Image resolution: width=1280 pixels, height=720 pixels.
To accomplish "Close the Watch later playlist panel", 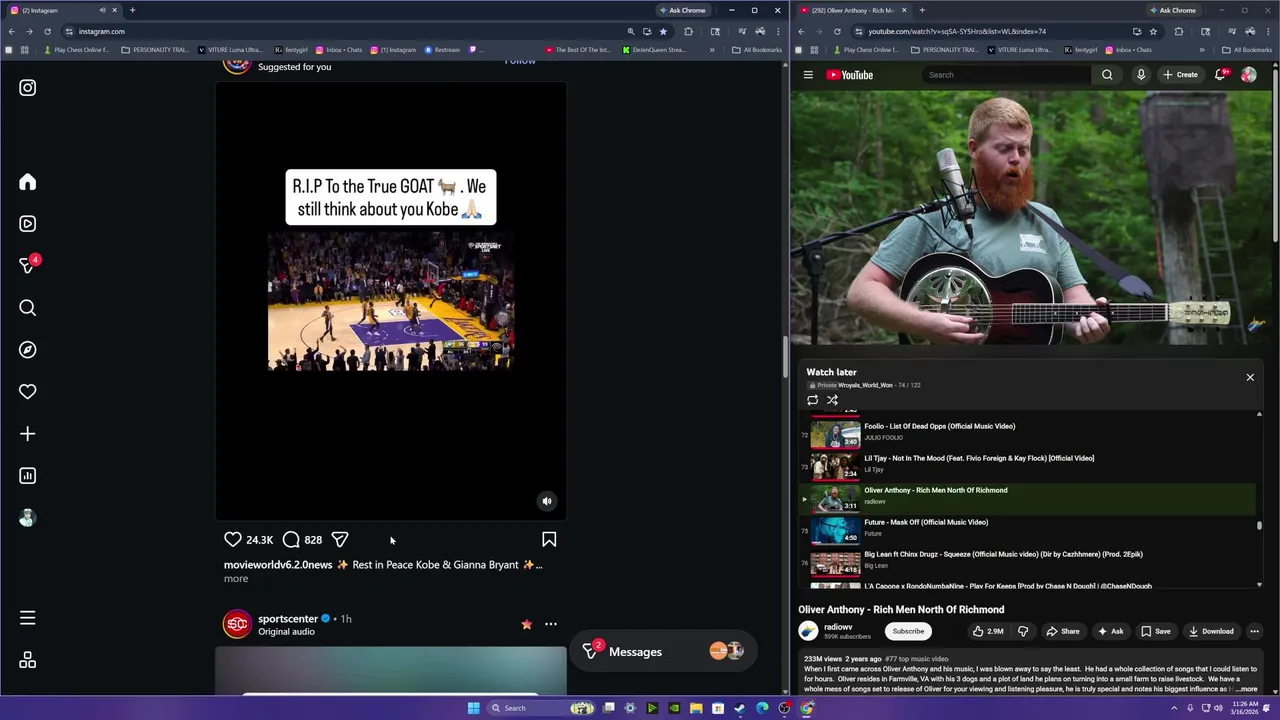I will (x=1250, y=377).
